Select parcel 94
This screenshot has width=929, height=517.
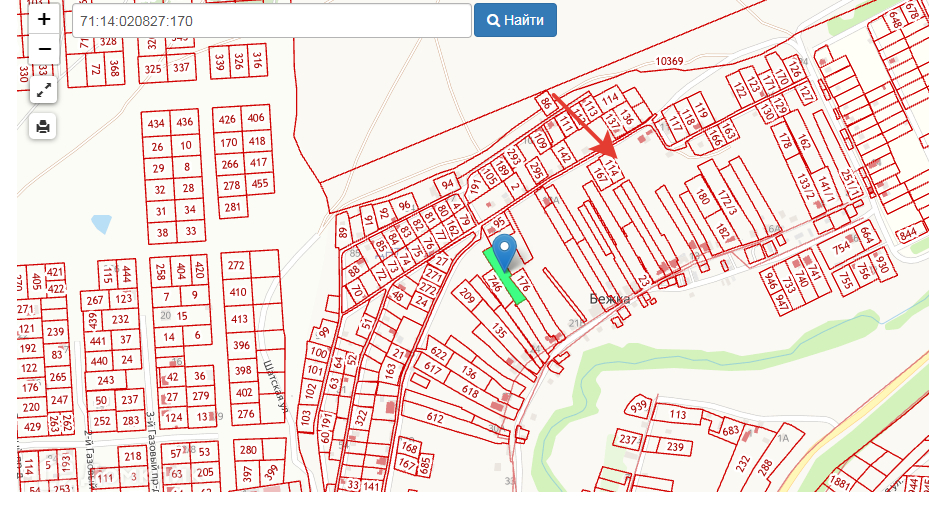(447, 184)
